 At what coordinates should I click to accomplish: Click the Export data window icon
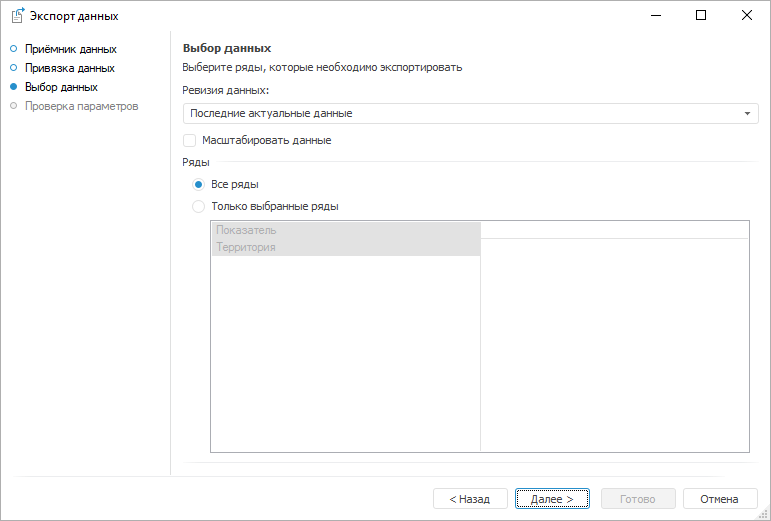click(x=17, y=16)
